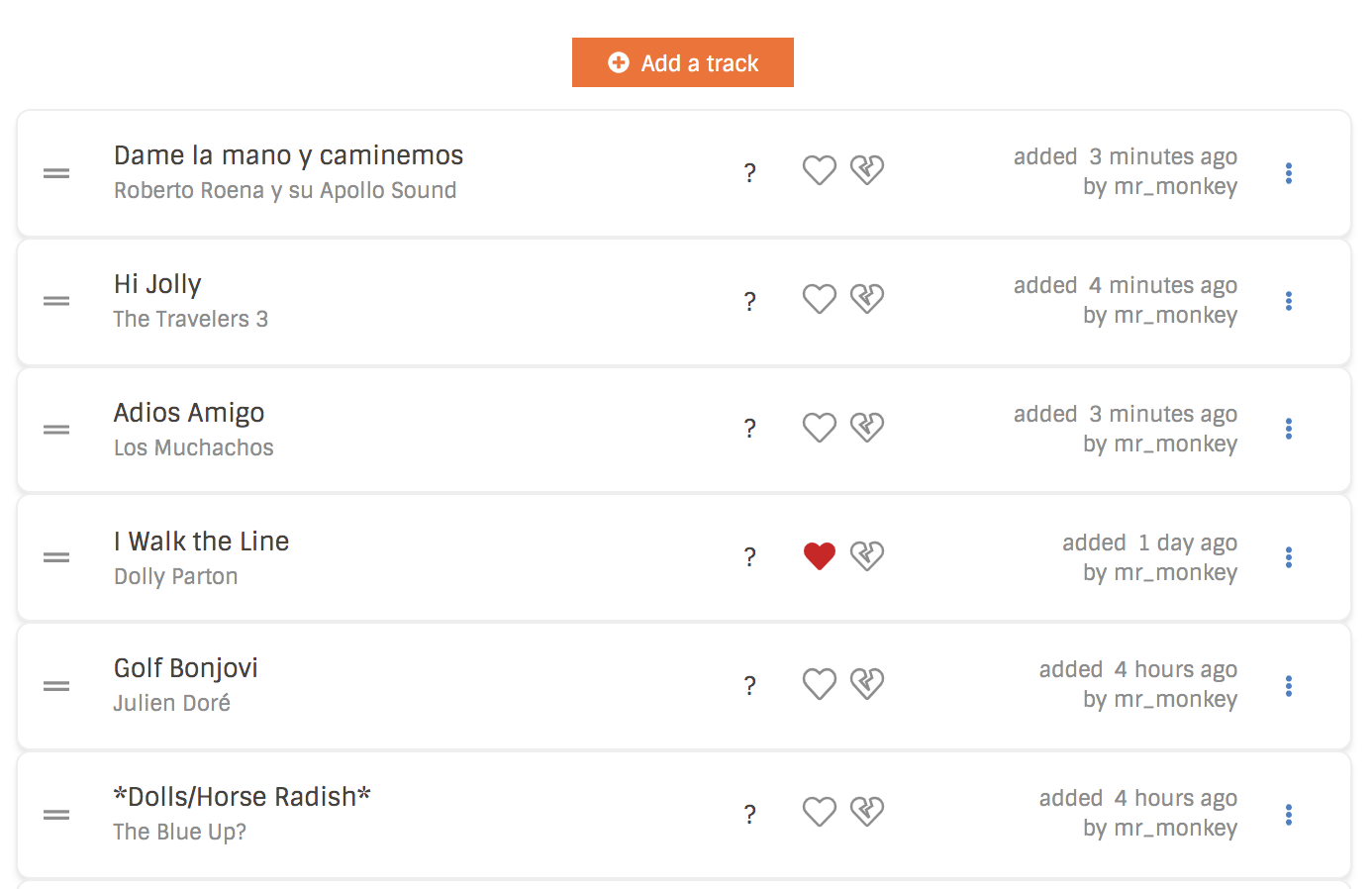
Task: Dislike Hi Jolly with broken heart icon
Action: pyautogui.click(x=867, y=299)
